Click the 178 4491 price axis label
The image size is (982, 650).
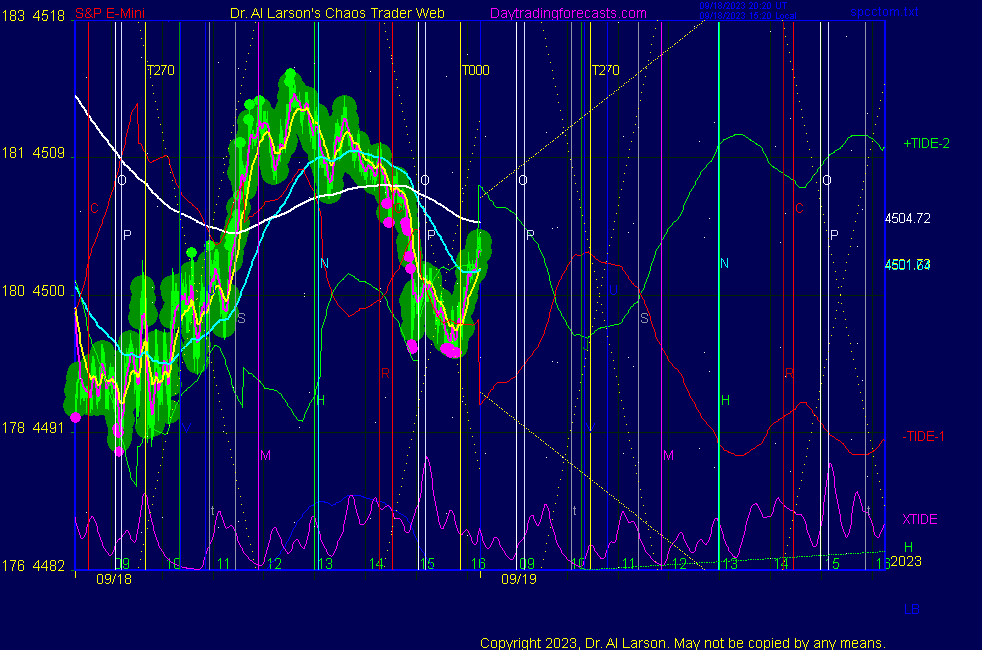pyautogui.click(x=33, y=428)
